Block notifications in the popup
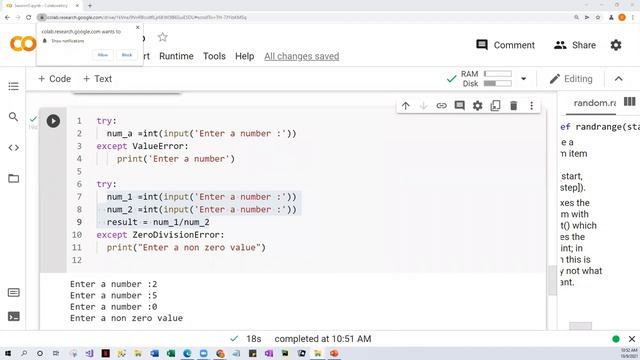 [127, 55]
